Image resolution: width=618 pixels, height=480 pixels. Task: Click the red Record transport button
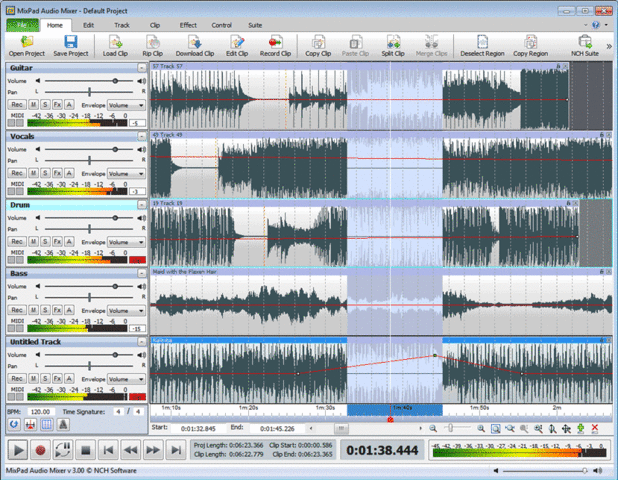pos(40,450)
